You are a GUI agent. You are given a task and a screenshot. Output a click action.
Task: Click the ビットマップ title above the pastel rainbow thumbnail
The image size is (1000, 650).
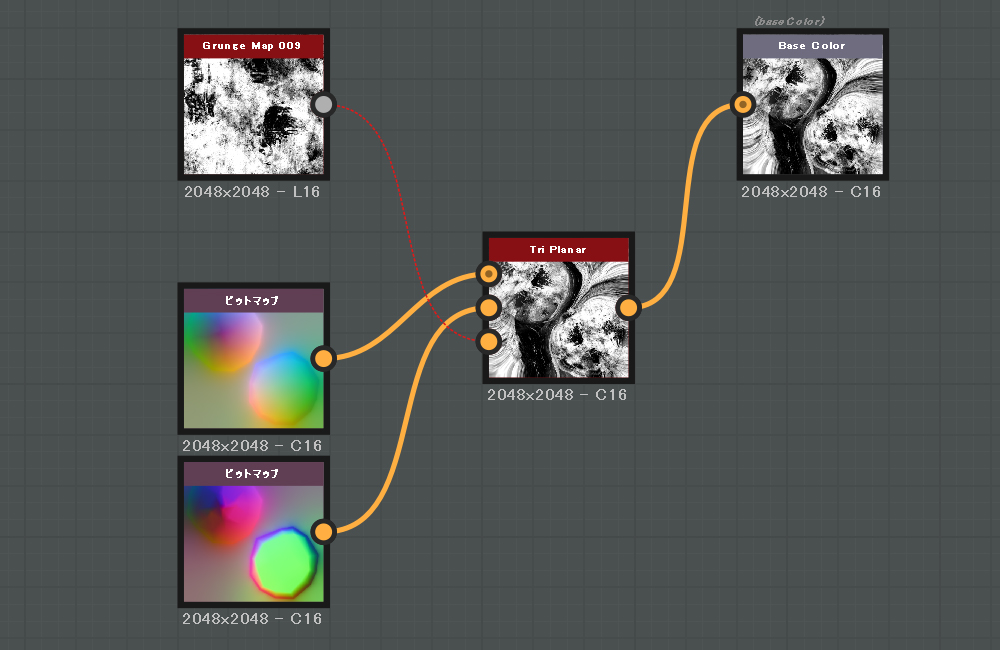point(253,300)
